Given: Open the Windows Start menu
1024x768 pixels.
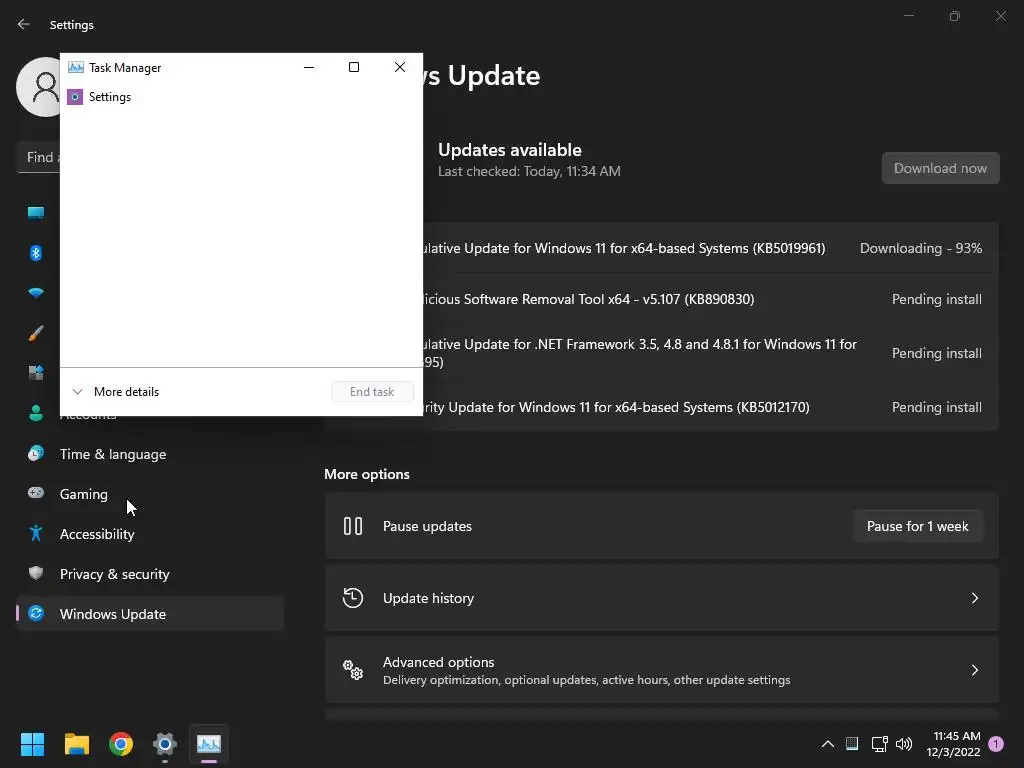Looking at the screenshot, I should click(32, 744).
